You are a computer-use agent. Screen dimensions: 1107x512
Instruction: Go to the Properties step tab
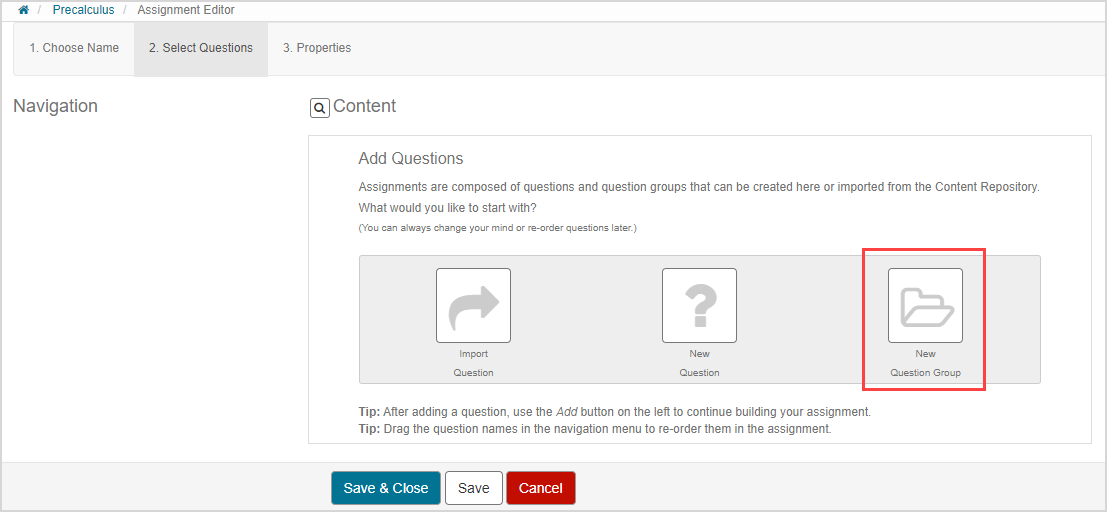click(x=317, y=48)
